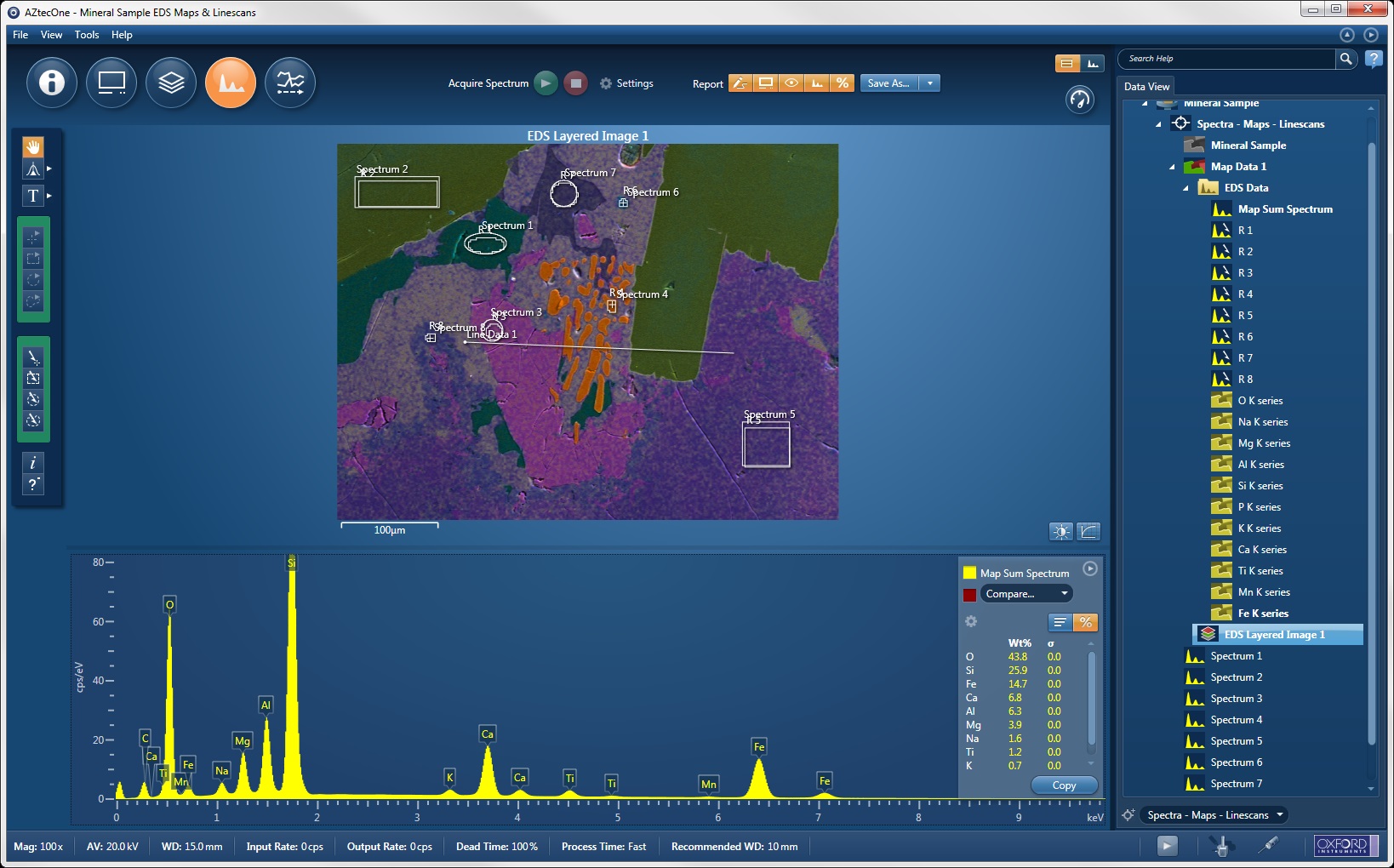Select the Pan tool in the left toolbar
1394x868 pixels.
coord(32,146)
